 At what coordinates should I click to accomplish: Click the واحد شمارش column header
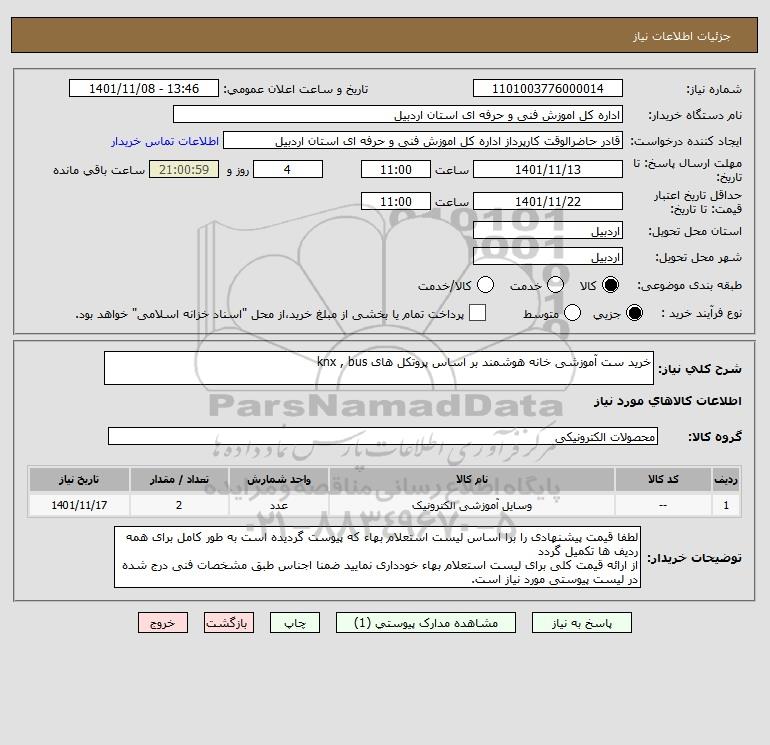[278, 479]
